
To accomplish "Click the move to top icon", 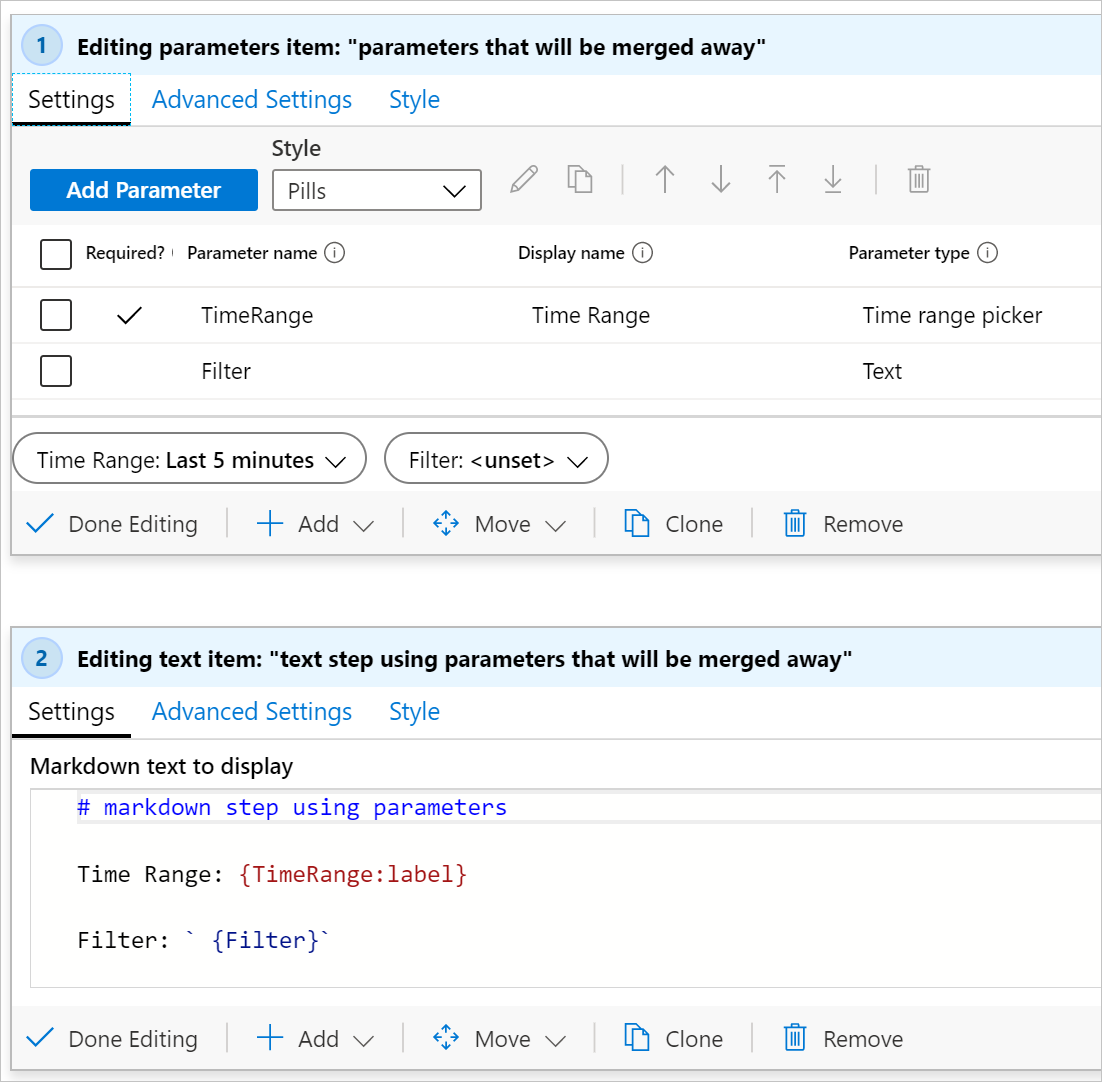I will (x=777, y=180).
